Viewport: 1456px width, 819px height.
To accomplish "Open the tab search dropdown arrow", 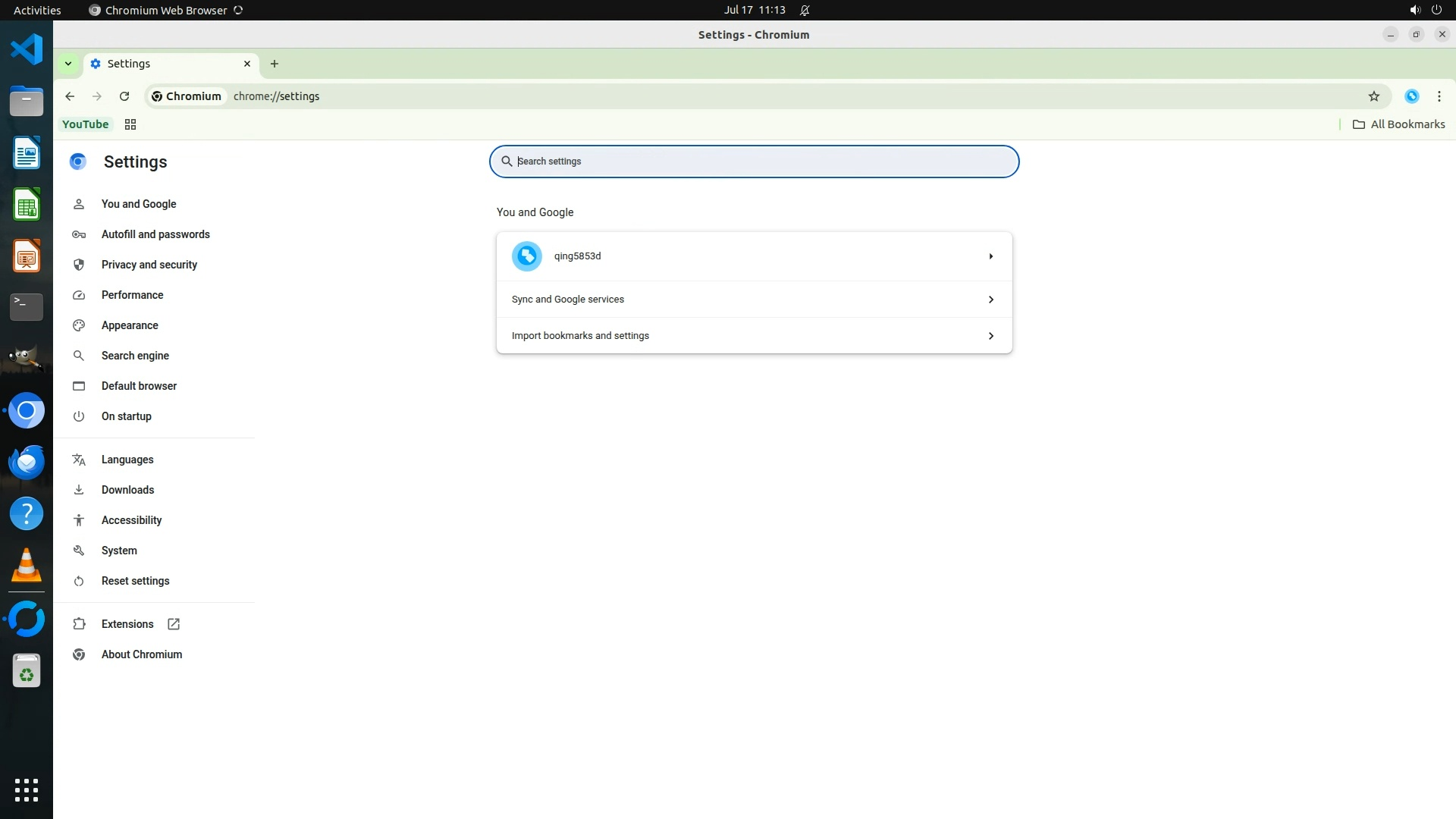I will tap(68, 64).
